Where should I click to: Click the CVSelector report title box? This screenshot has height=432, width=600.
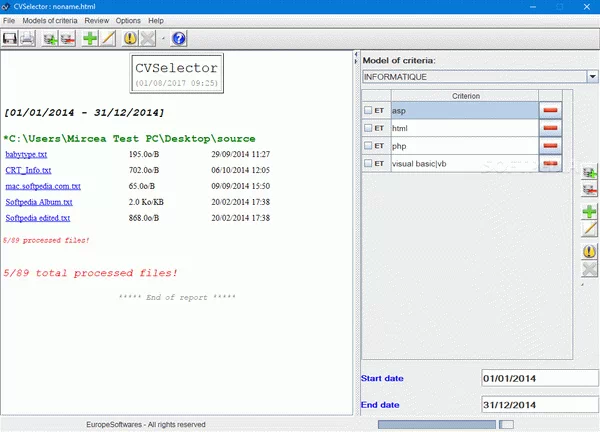tap(176, 73)
